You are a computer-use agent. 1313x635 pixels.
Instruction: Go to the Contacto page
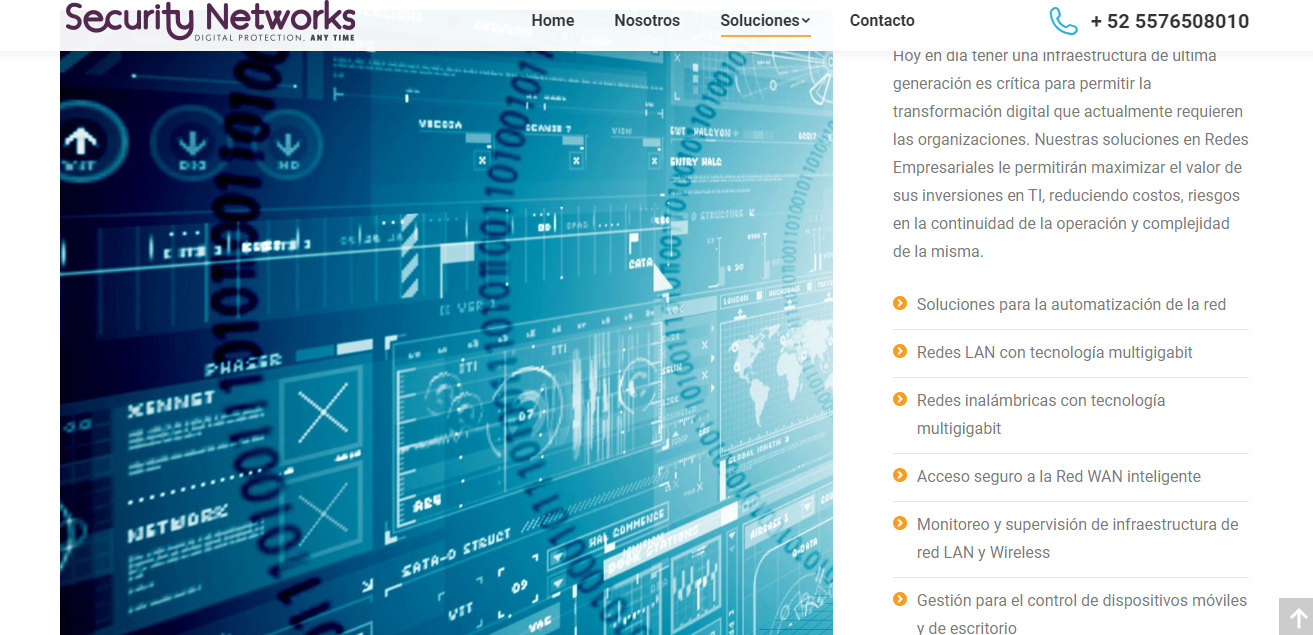[882, 21]
